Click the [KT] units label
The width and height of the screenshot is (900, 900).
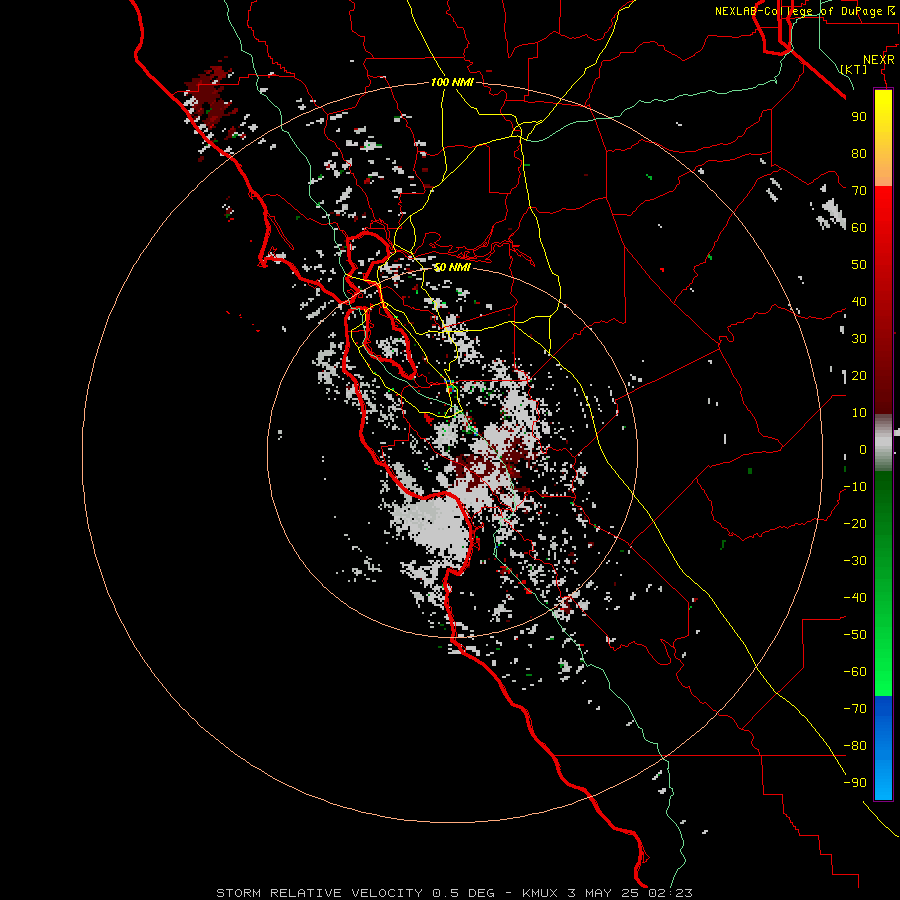pyautogui.click(x=854, y=69)
